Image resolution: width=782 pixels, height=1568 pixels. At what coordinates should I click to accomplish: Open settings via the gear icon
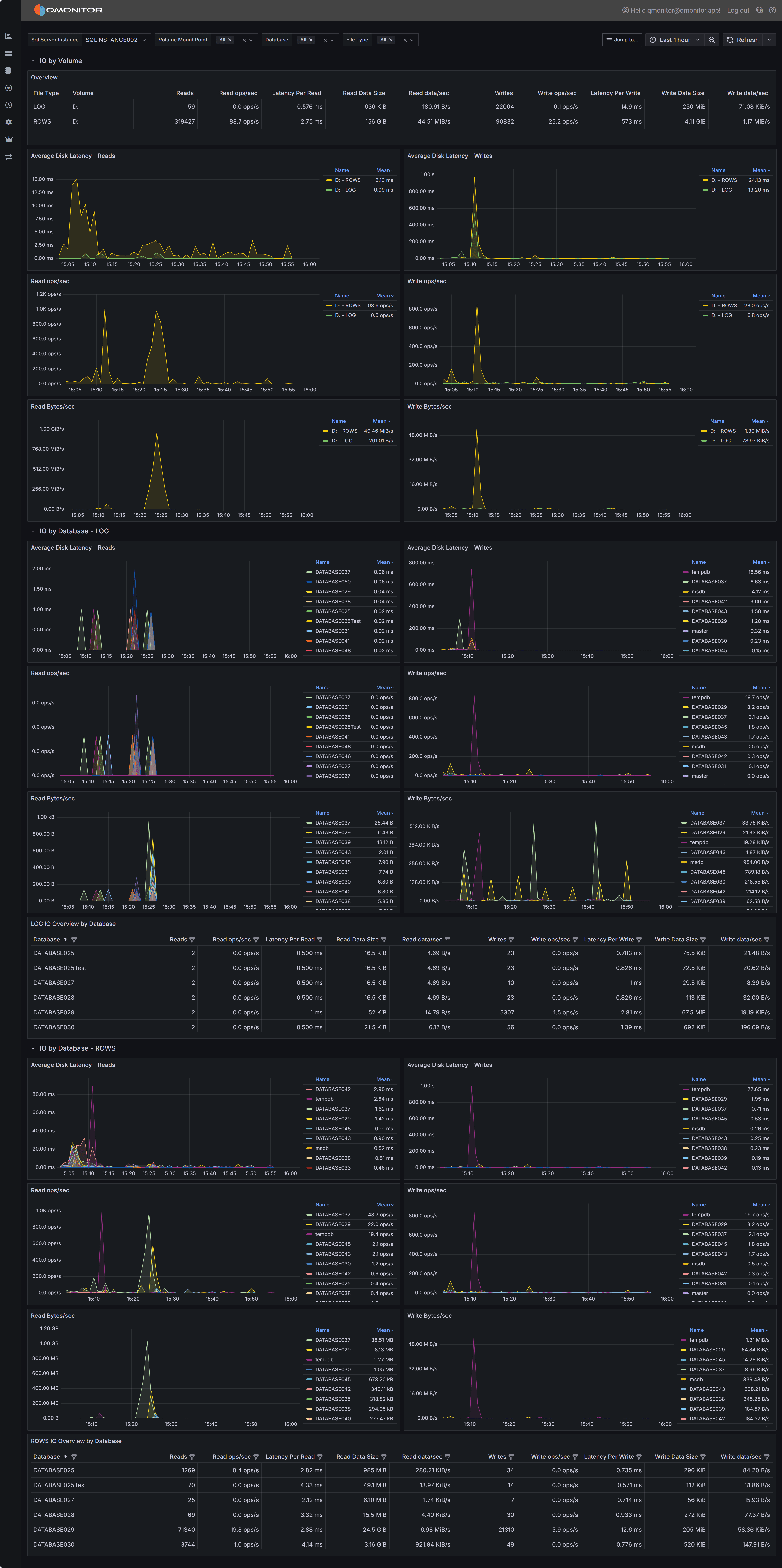[8, 121]
